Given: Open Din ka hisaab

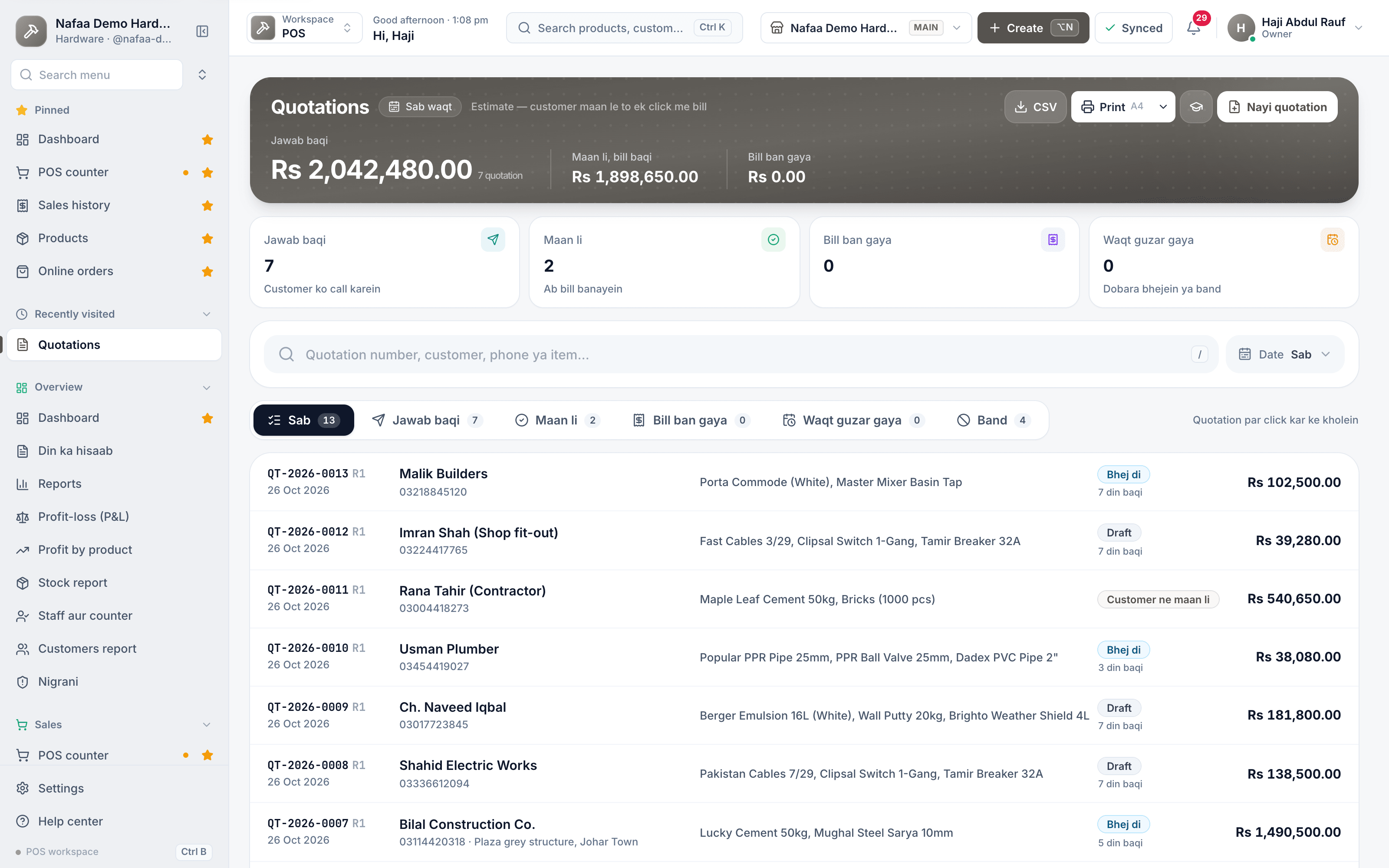Looking at the screenshot, I should (114, 450).
